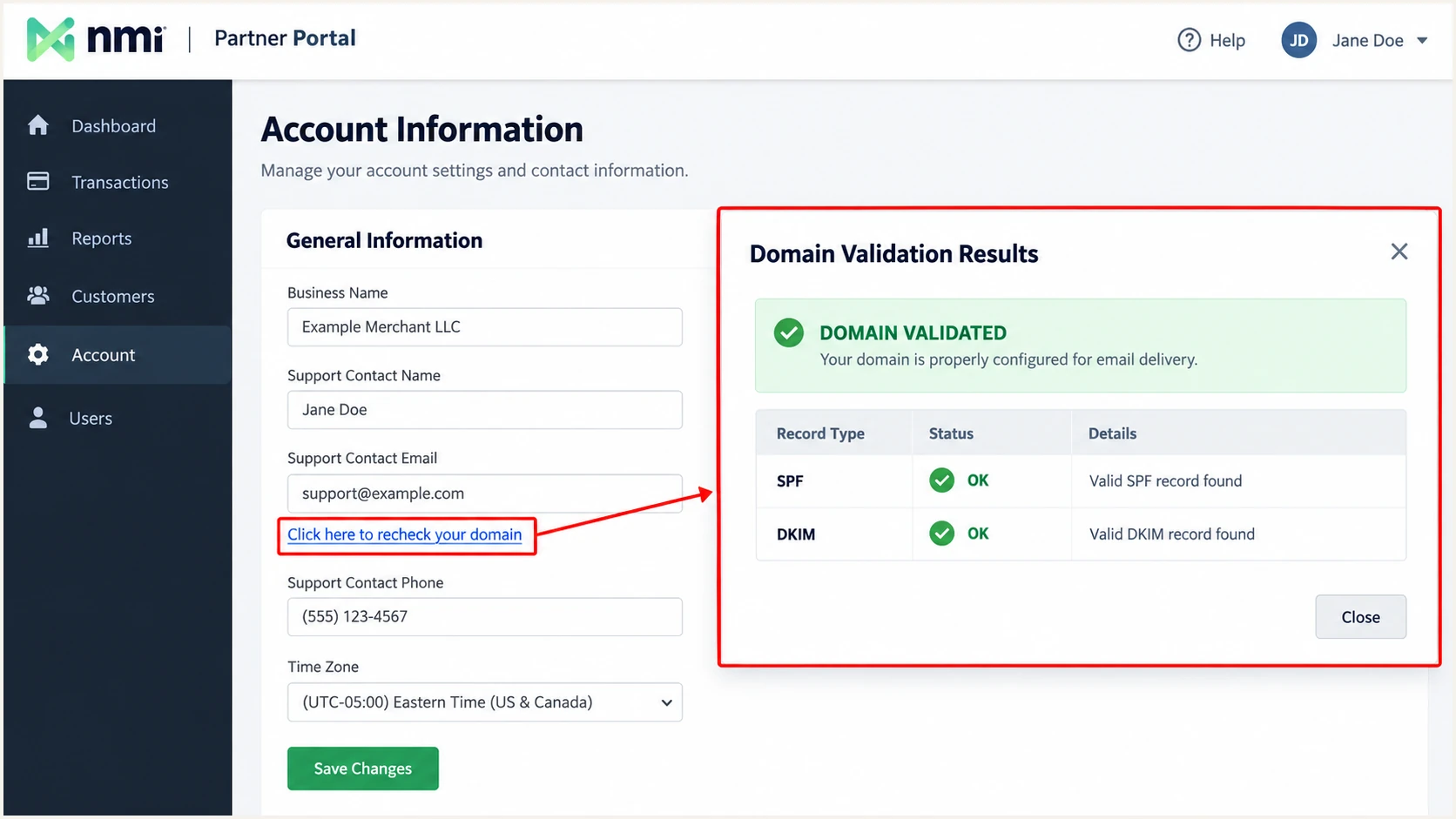Click the Help link text
Screen dimensions: 1456x819
tap(1227, 41)
